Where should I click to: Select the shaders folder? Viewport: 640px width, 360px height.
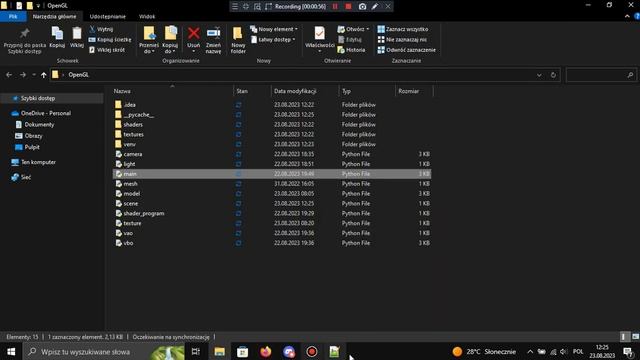point(272,124)
